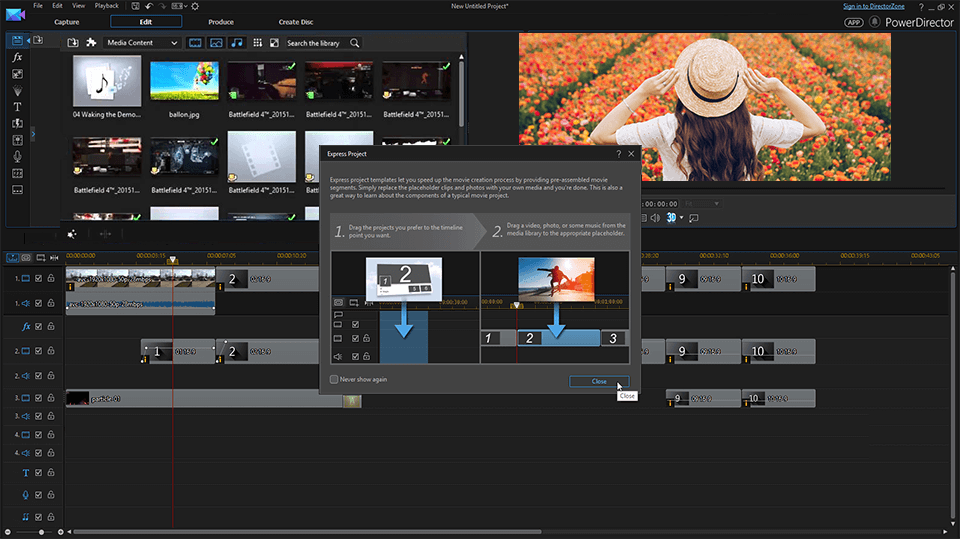Screen dimensions: 960x539
Task: Click the Redo arrow in the top toolbar
Action: pos(162,6)
